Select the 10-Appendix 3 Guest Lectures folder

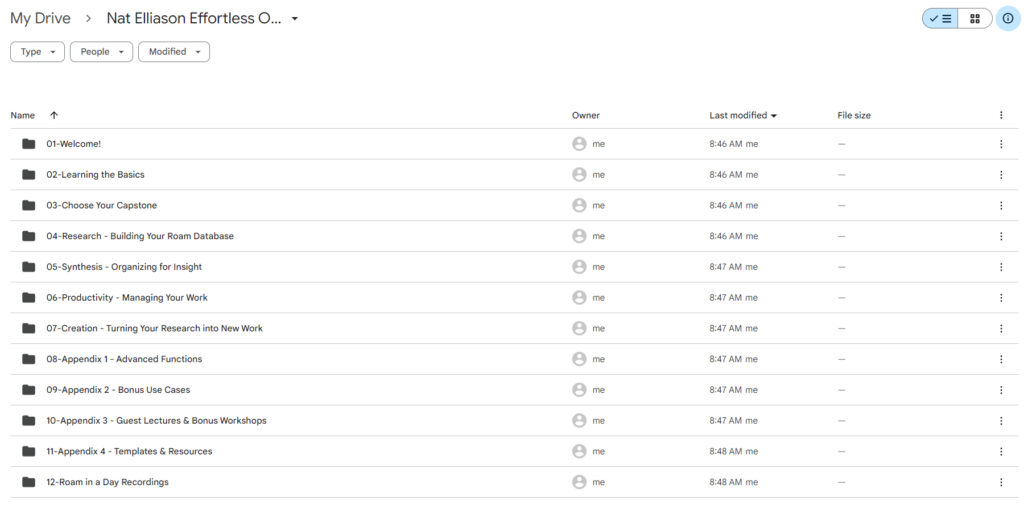click(x=156, y=421)
